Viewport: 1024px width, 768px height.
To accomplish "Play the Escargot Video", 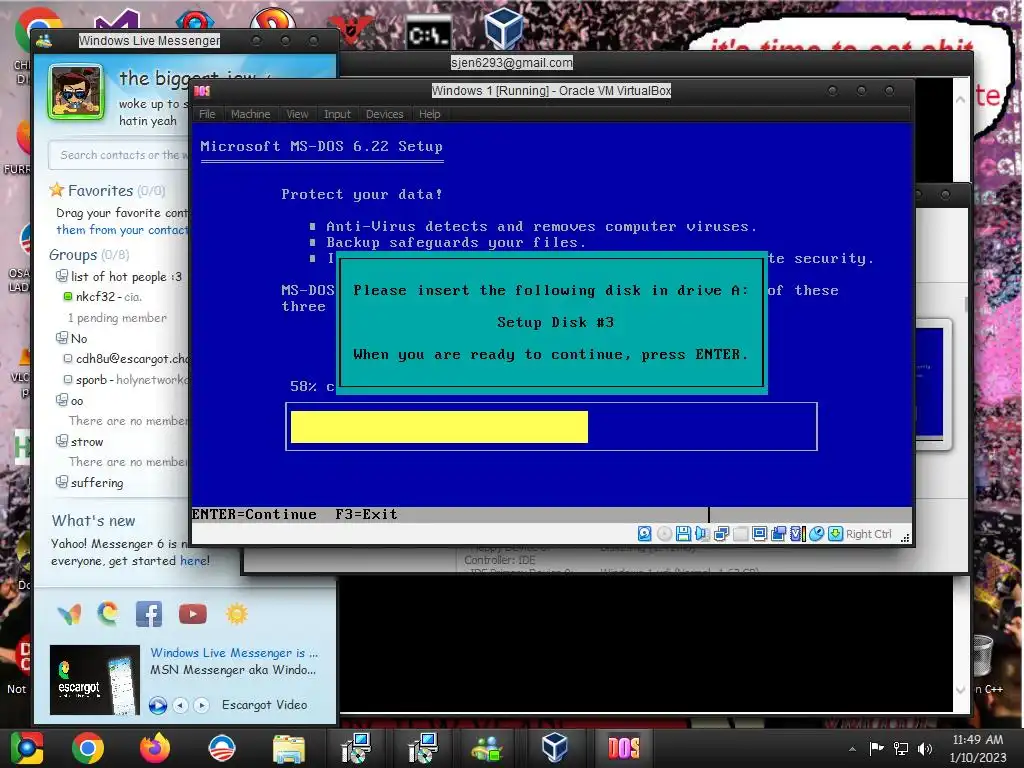I will pos(157,705).
